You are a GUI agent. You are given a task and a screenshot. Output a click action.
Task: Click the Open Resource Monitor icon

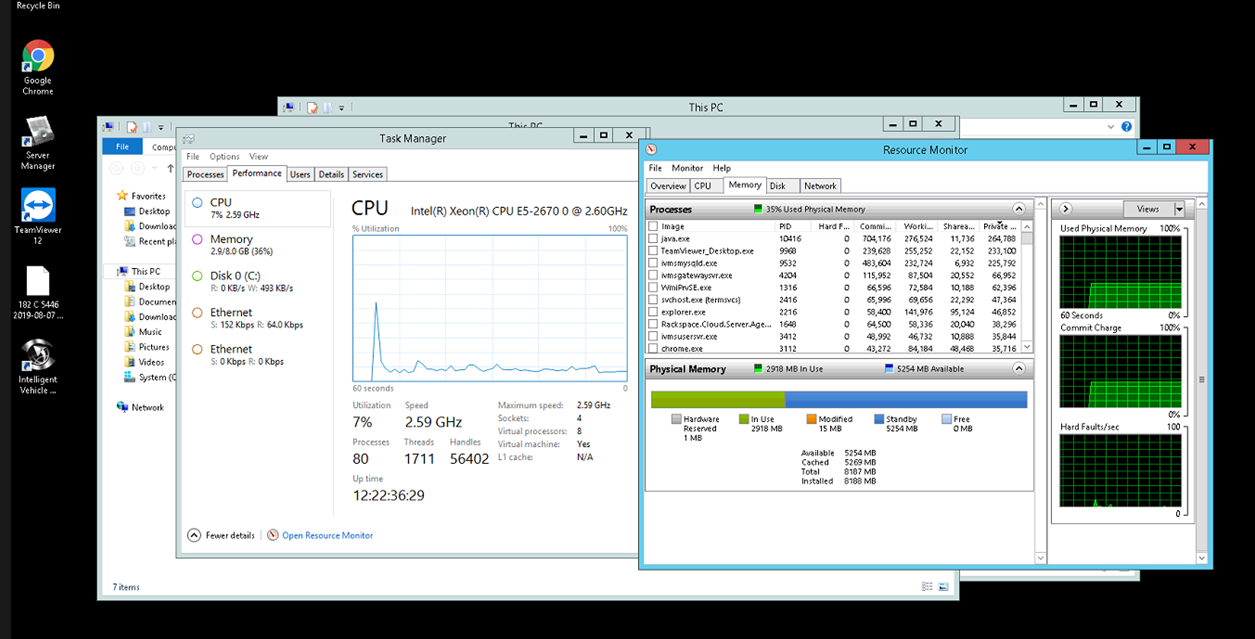coord(272,535)
